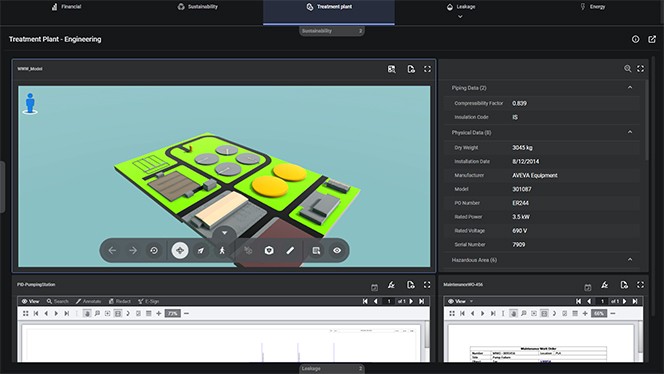Viewport: 664px width, 374px height.
Task: Collapse the Hazardous Area (6) section
Action: point(630,260)
